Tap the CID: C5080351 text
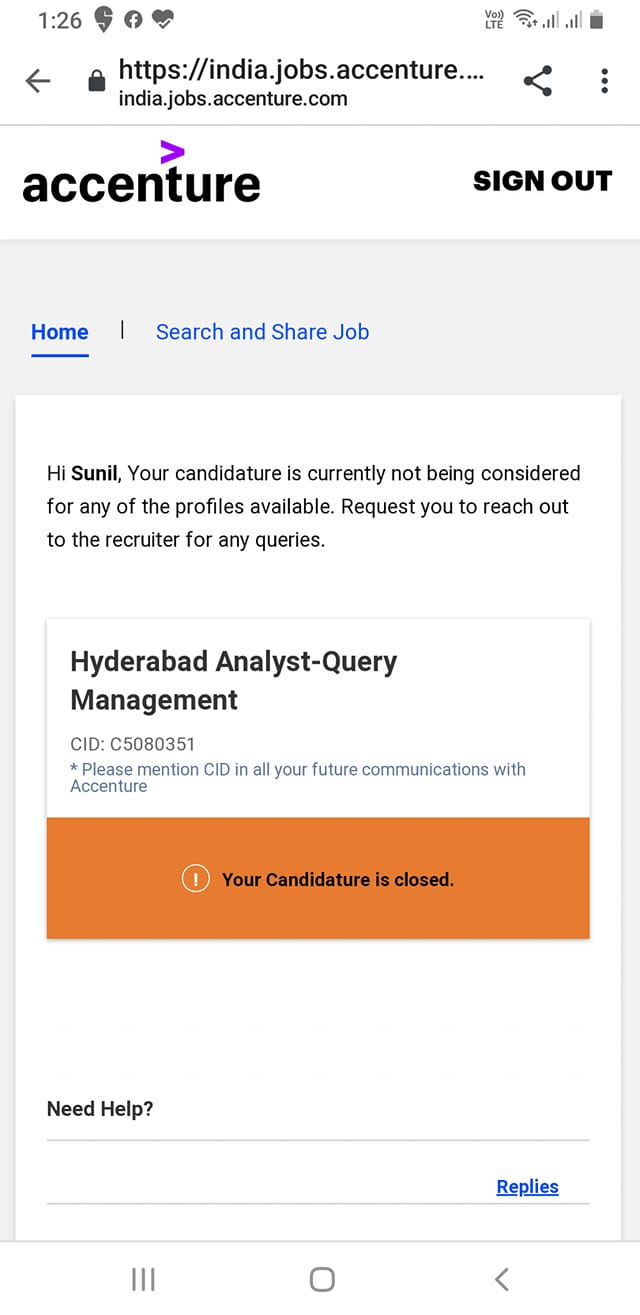Viewport: 640px width, 1315px height. tap(133, 744)
